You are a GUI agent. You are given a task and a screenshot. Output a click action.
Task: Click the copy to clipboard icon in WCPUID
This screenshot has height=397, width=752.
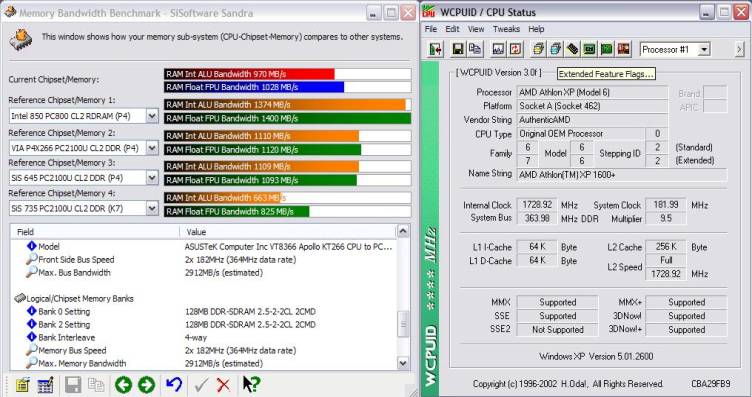pos(475,49)
